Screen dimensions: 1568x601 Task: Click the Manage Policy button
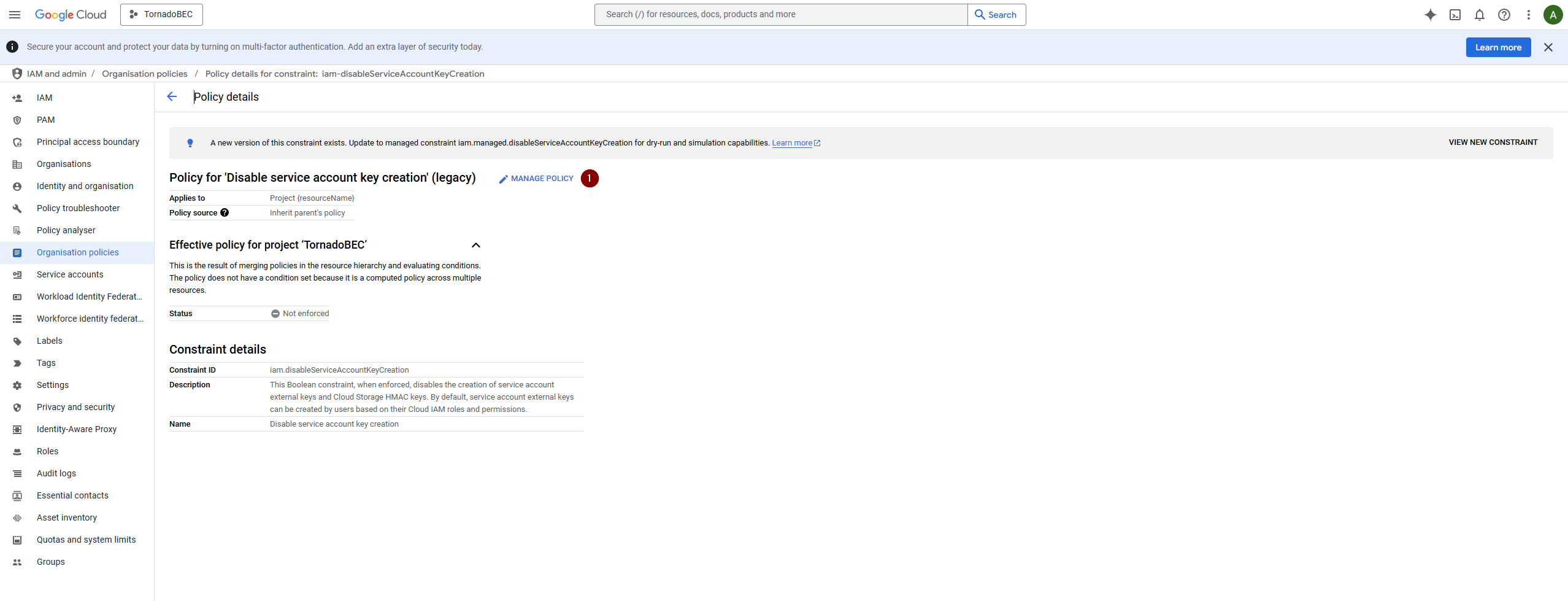coord(536,179)
